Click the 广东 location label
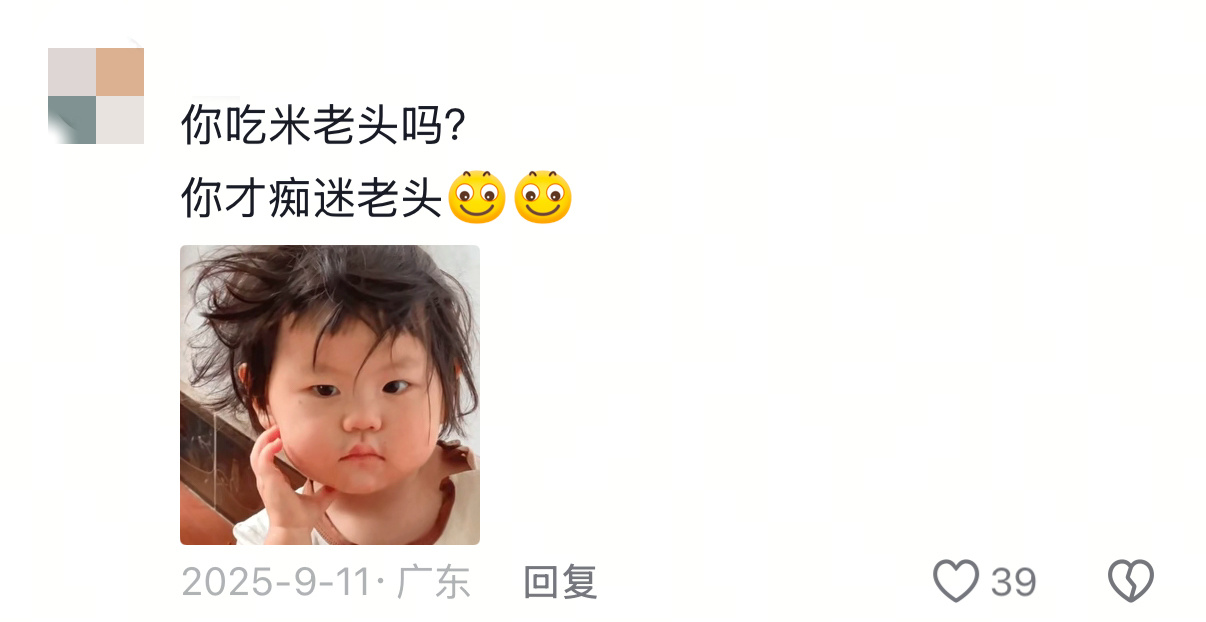The image size is (1206, 622). tap(433, 582)
